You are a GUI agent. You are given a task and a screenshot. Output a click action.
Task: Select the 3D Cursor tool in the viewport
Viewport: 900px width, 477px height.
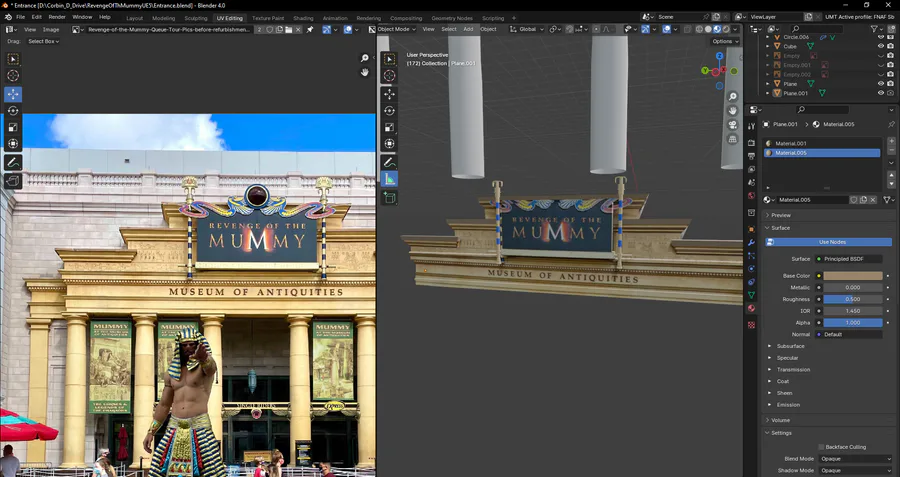[x=390, y=75]
